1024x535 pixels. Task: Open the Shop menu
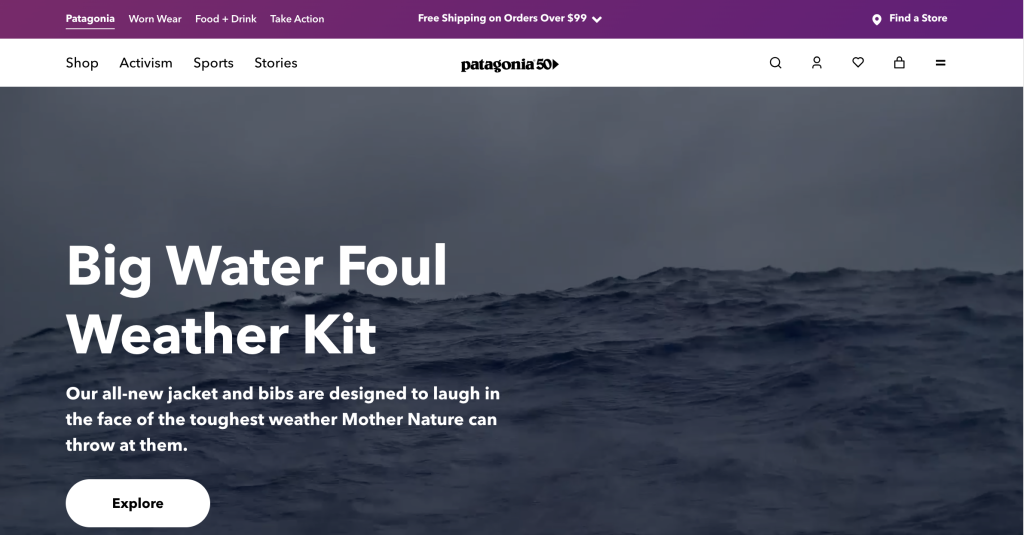pos(82,63)
